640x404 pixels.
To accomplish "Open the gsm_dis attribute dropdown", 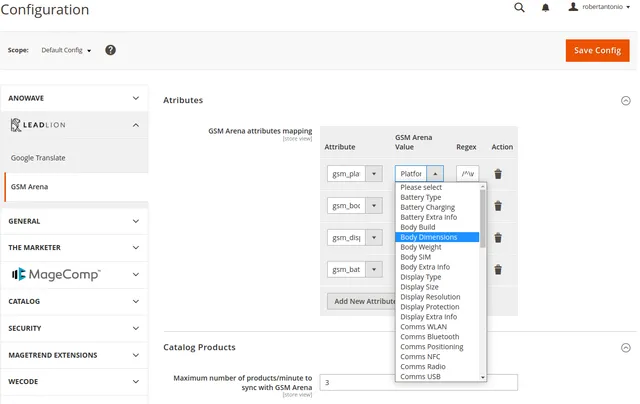I will [355, 238].
